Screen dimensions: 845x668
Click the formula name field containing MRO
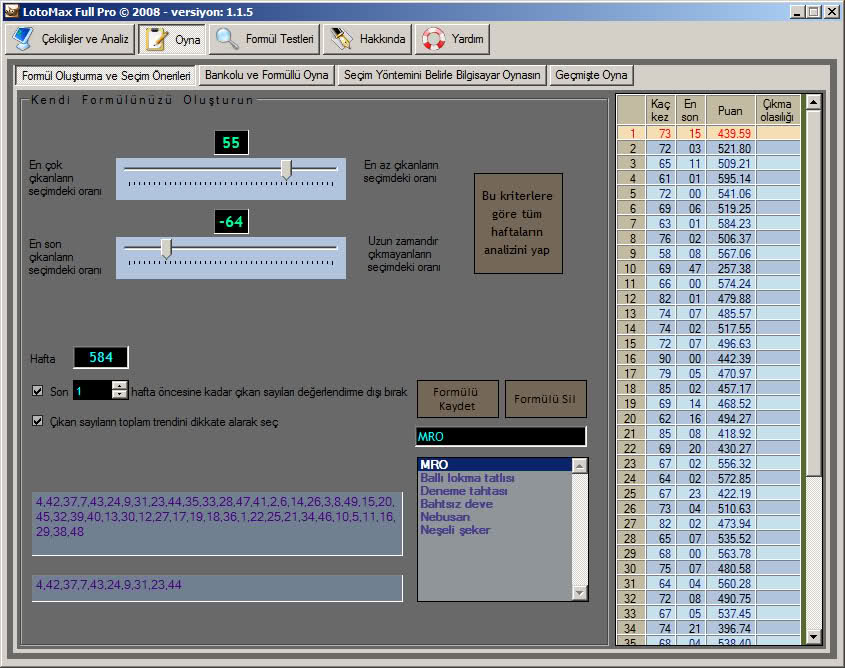pyautogui.click(x=501, y=436)
